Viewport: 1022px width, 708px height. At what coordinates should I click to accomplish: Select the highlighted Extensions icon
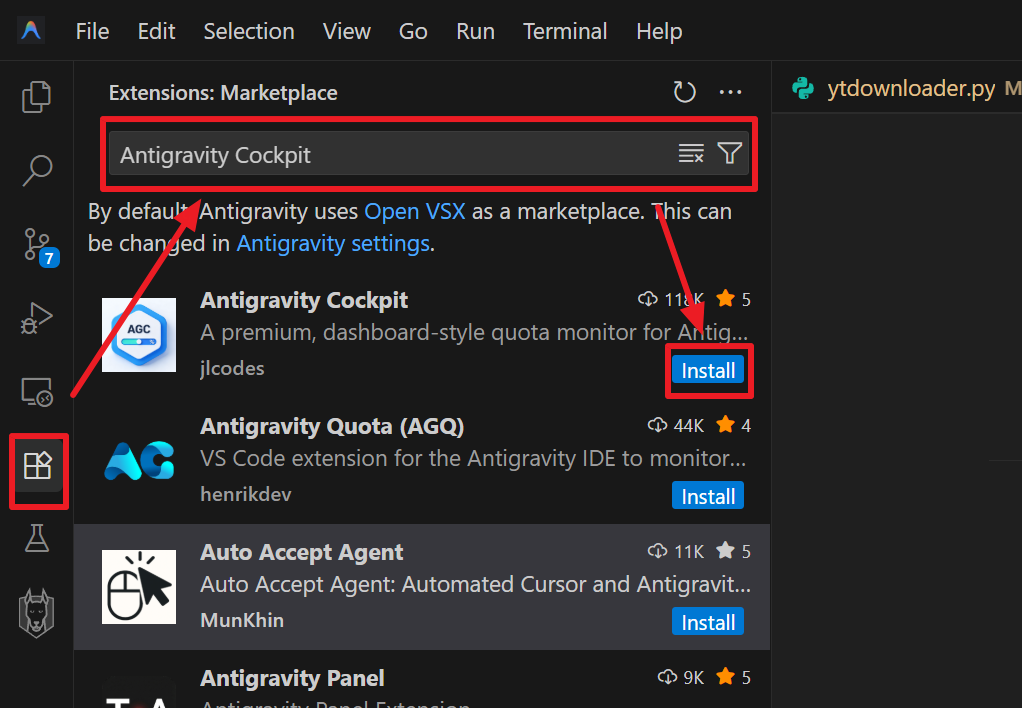click(x=38, y=466)
